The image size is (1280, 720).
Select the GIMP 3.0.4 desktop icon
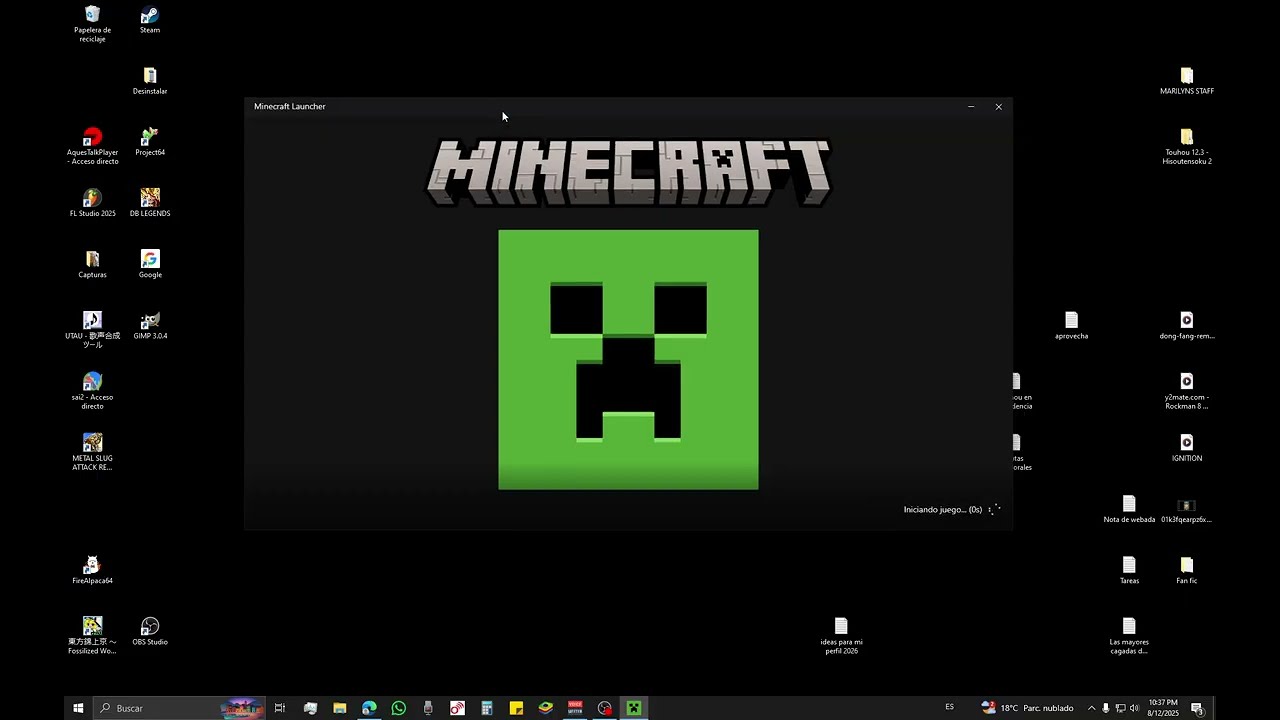click(x=150, y=325)
